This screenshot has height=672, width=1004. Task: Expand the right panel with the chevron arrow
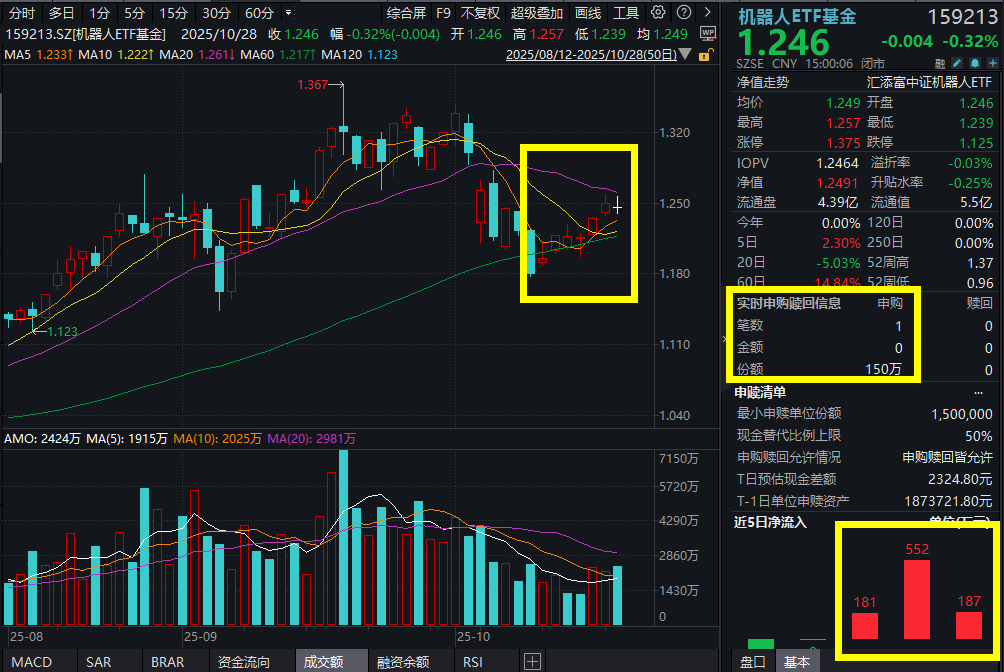[709, 12]
